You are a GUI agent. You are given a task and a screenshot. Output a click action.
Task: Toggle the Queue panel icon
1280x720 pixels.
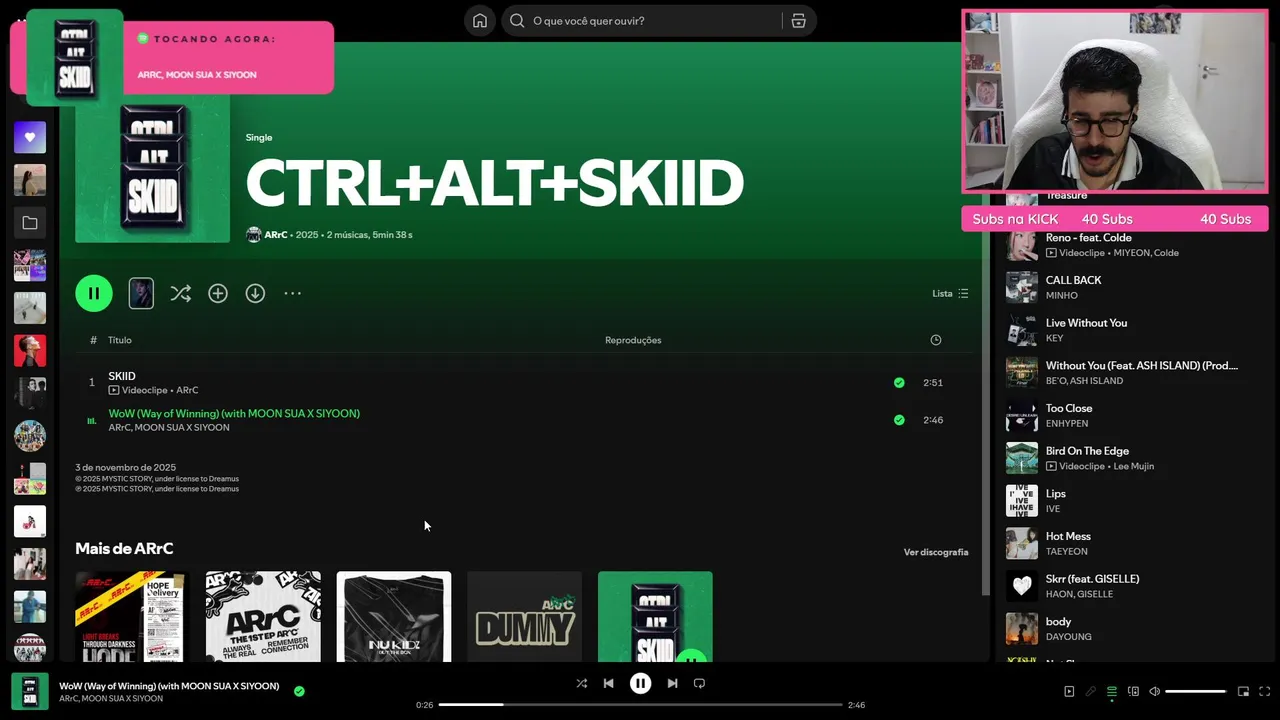tap(1111, 692)
